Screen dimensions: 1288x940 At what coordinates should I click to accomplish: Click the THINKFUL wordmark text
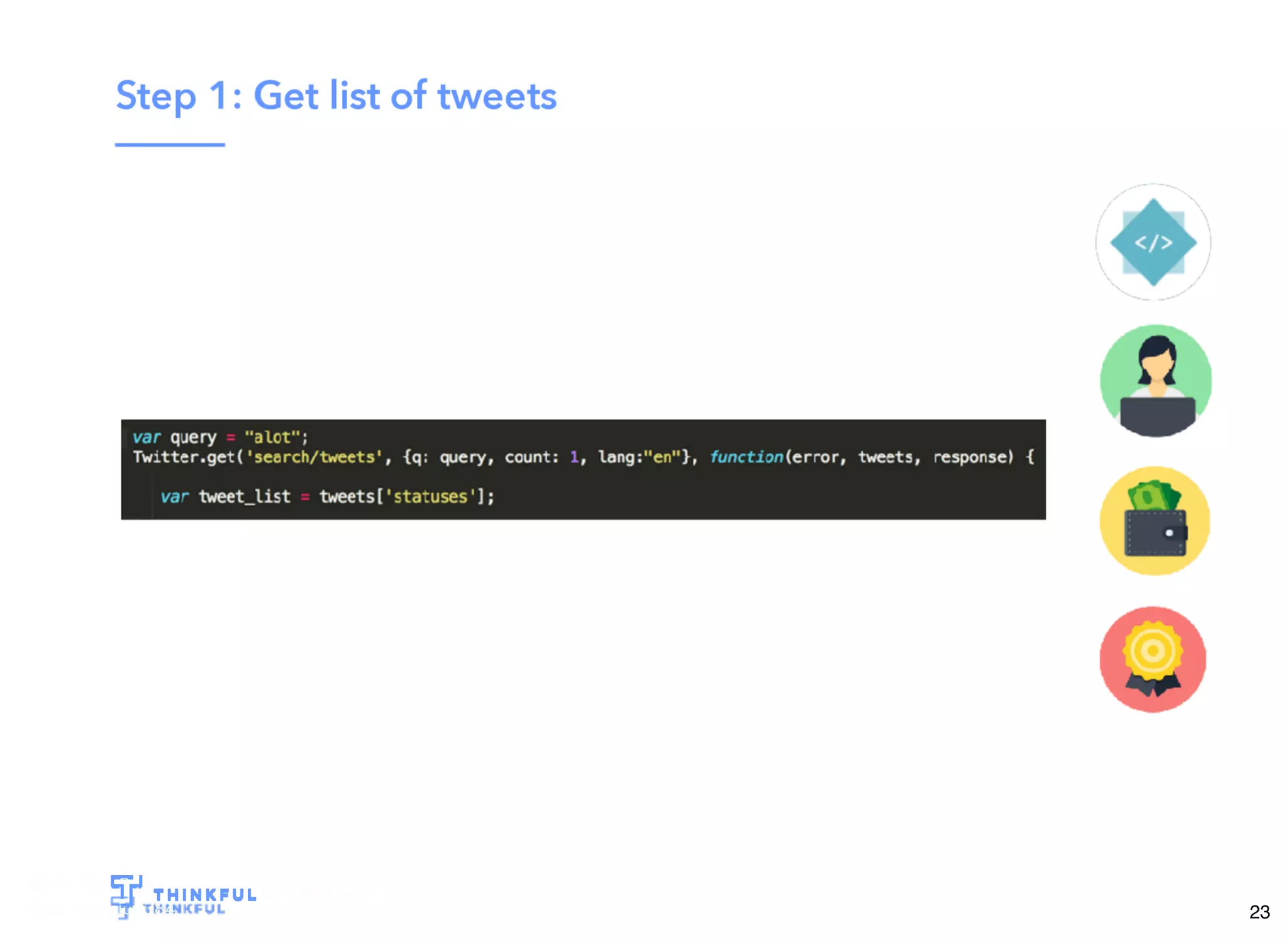point(204,895)
